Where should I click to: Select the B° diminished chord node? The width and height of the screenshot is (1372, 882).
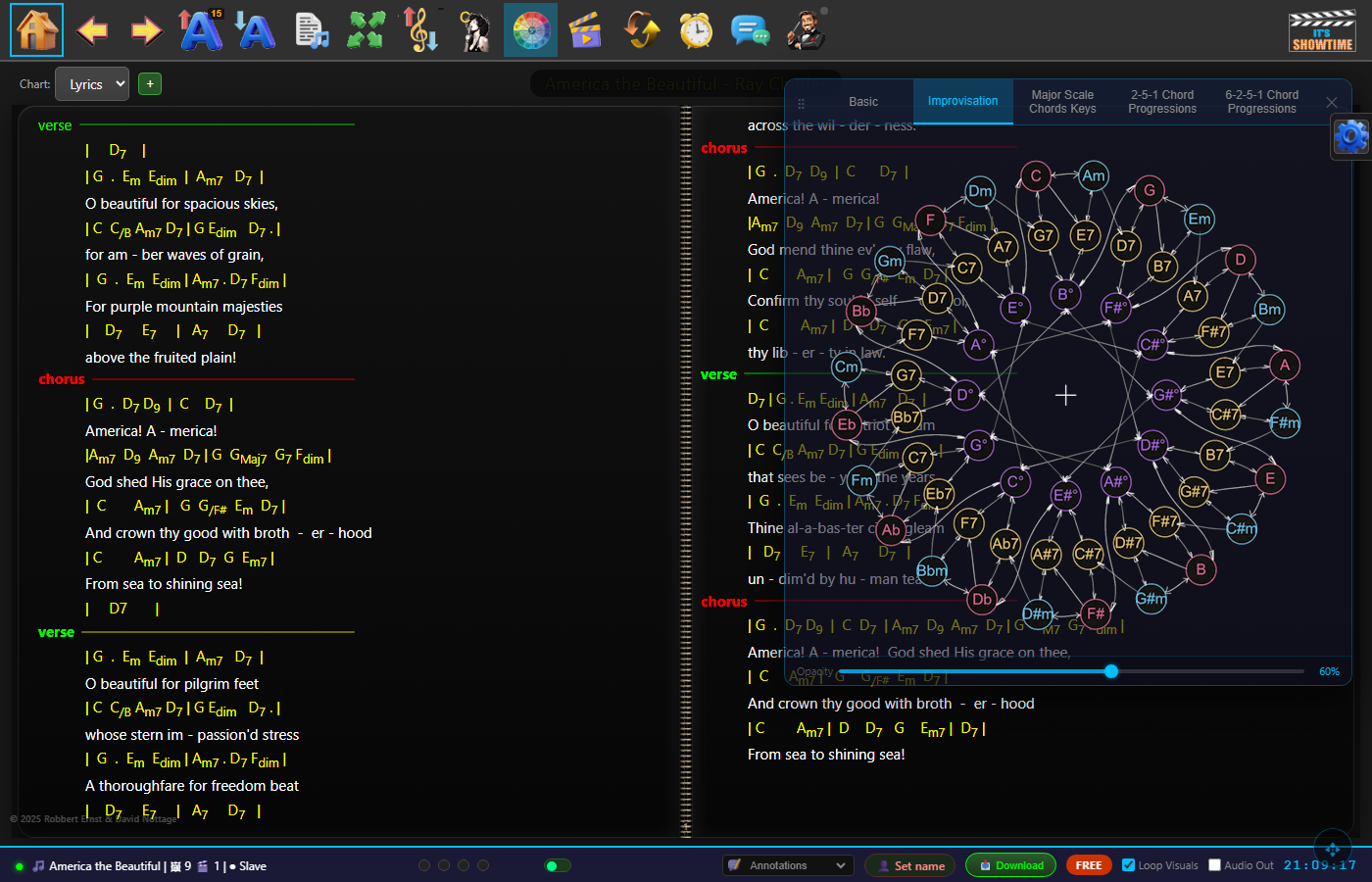pyautogui.click(x=1065, y=293)
